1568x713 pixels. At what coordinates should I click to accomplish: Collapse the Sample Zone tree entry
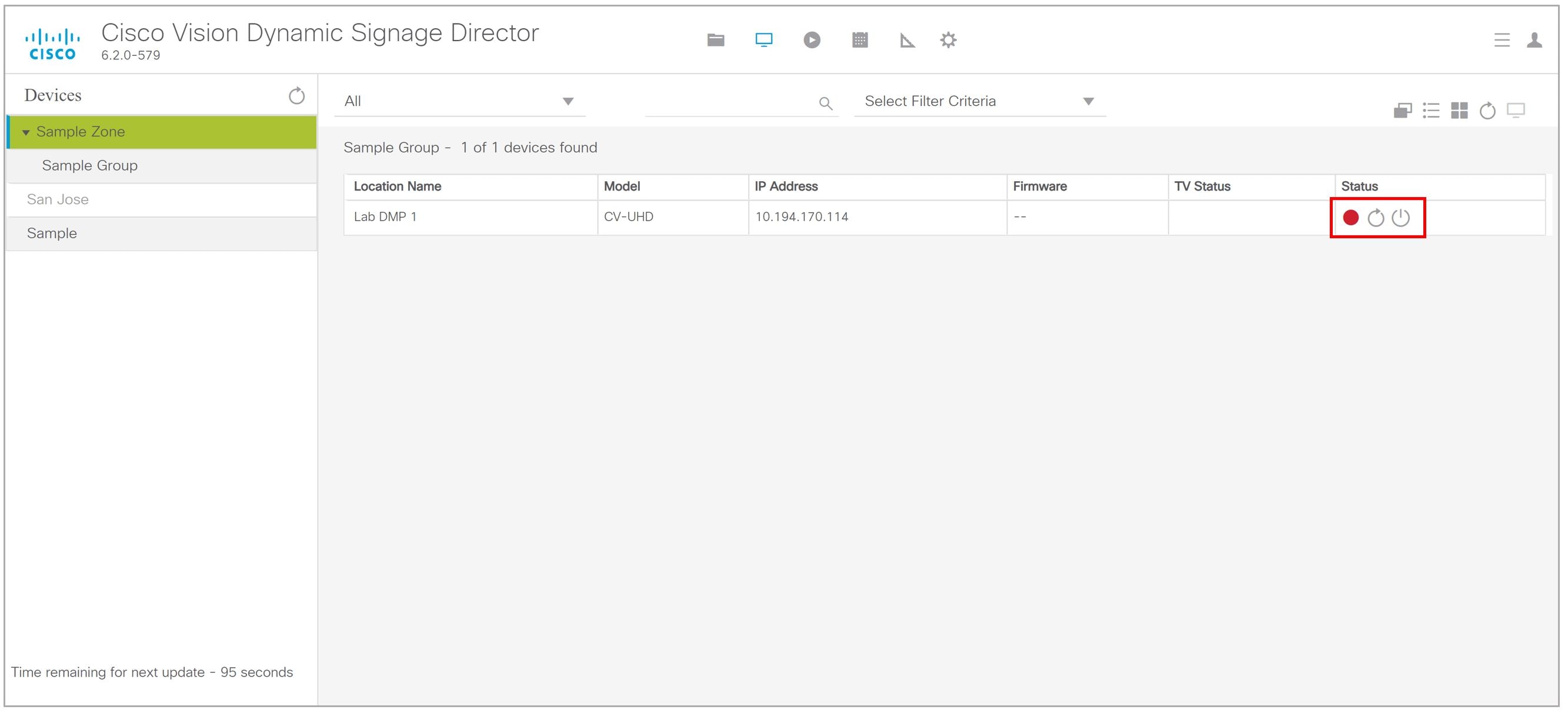pos(27,131)
